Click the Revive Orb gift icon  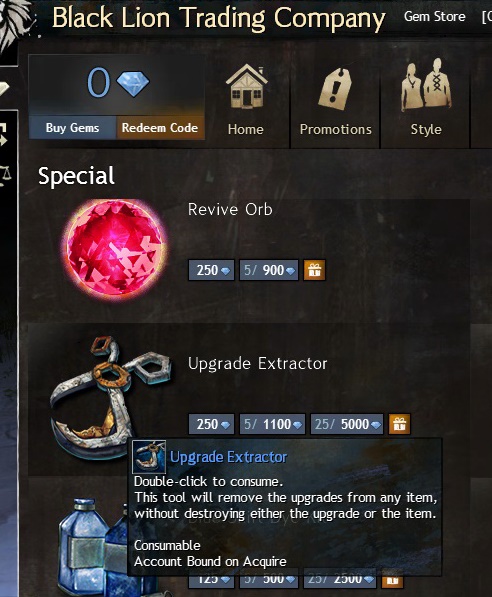coord(314,270)
